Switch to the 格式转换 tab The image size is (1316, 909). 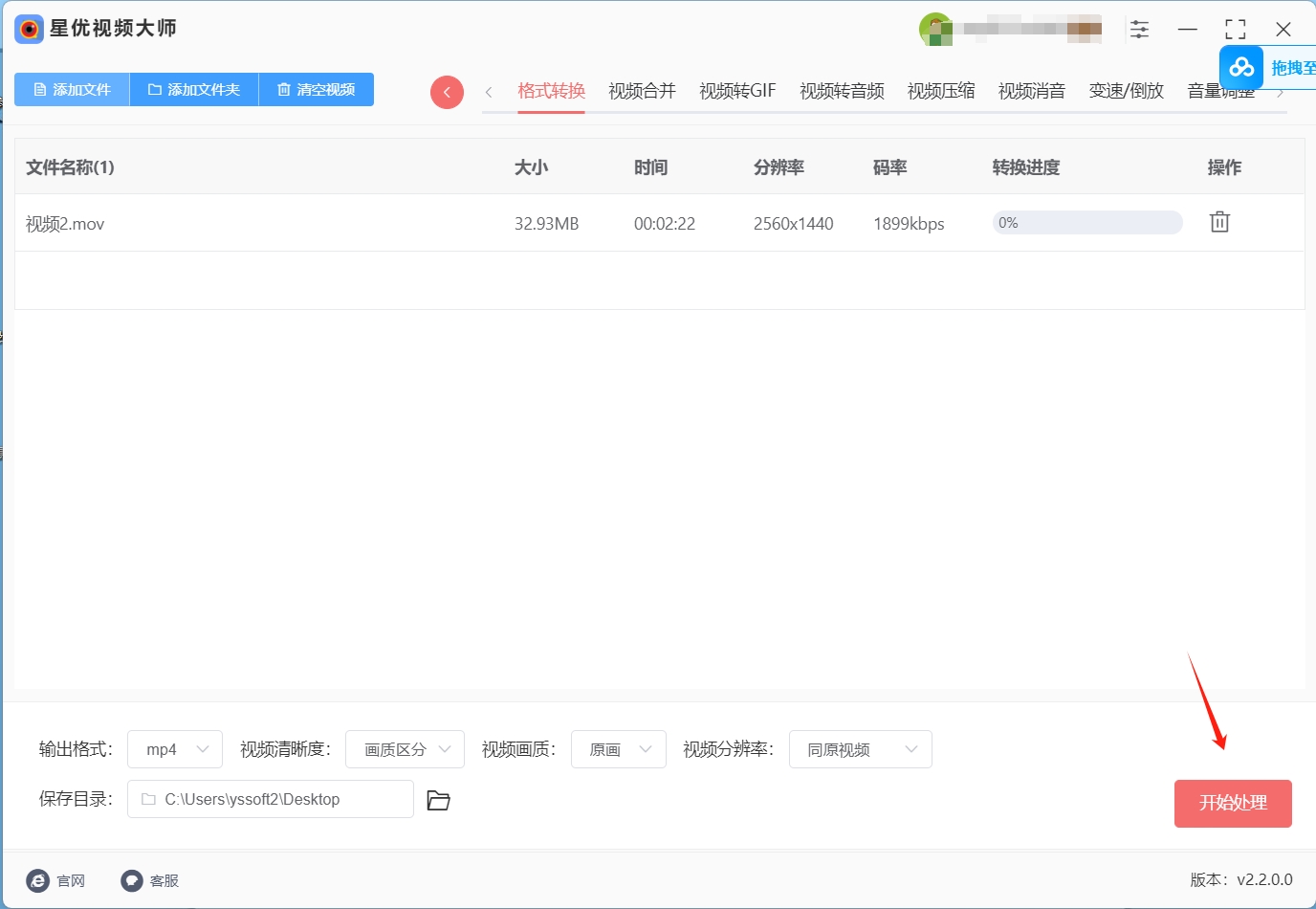[551, 91]
